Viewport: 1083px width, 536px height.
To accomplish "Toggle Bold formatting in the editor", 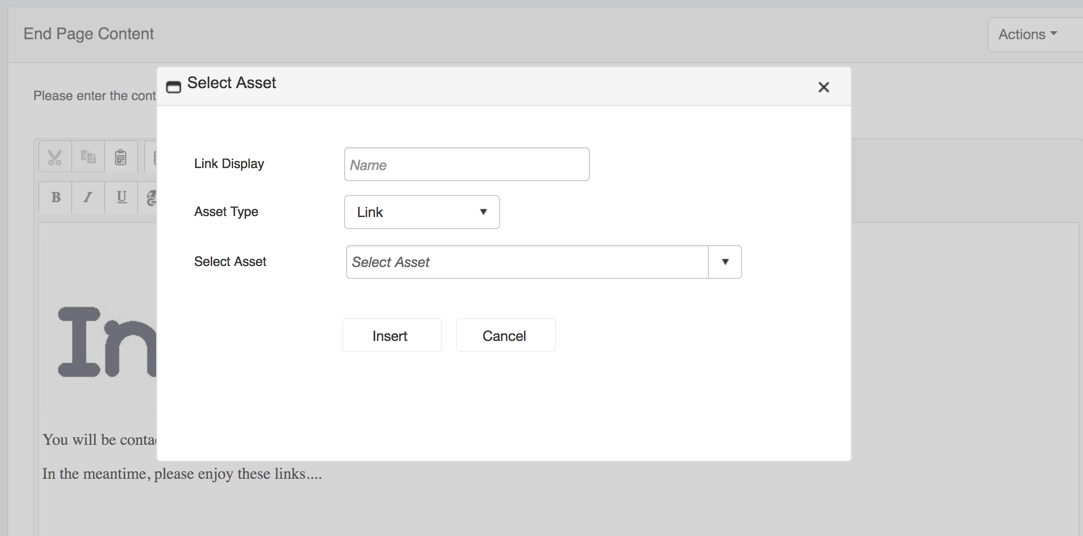I will [x=55, y=198].
